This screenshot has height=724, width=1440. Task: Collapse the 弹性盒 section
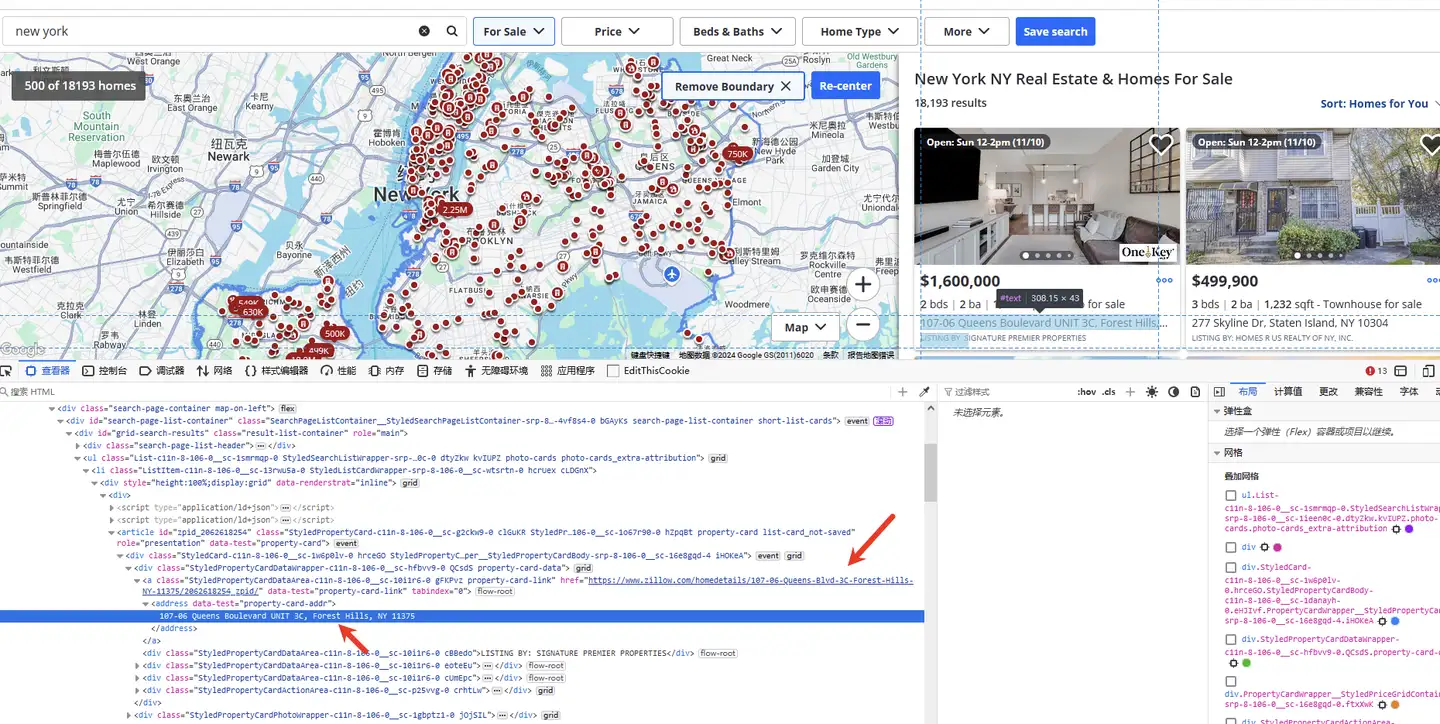1217,411
